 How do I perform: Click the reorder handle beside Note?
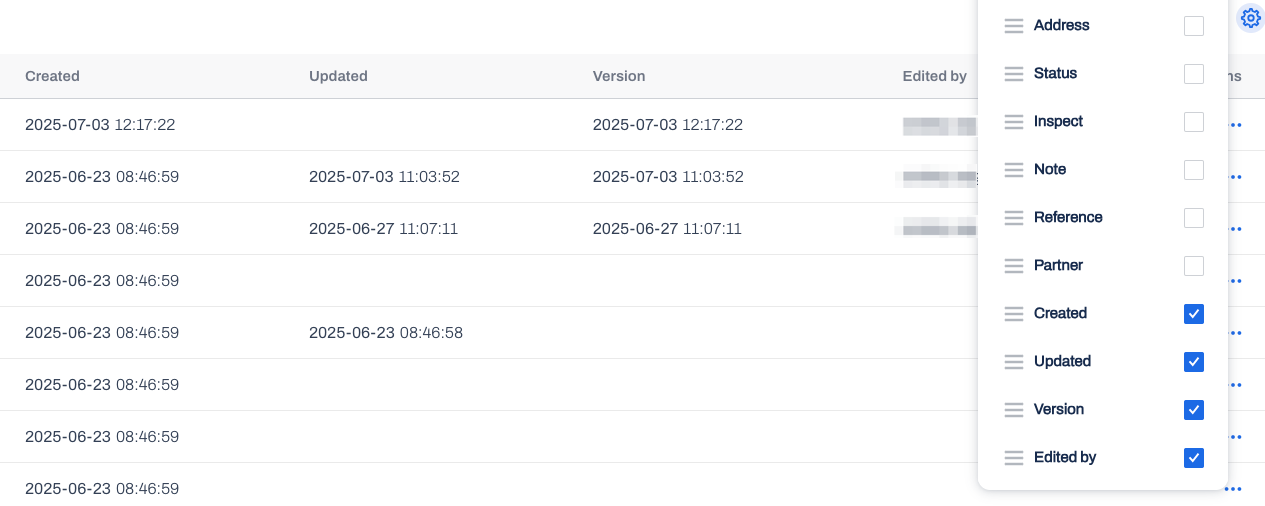click(x=1014, y=170)
